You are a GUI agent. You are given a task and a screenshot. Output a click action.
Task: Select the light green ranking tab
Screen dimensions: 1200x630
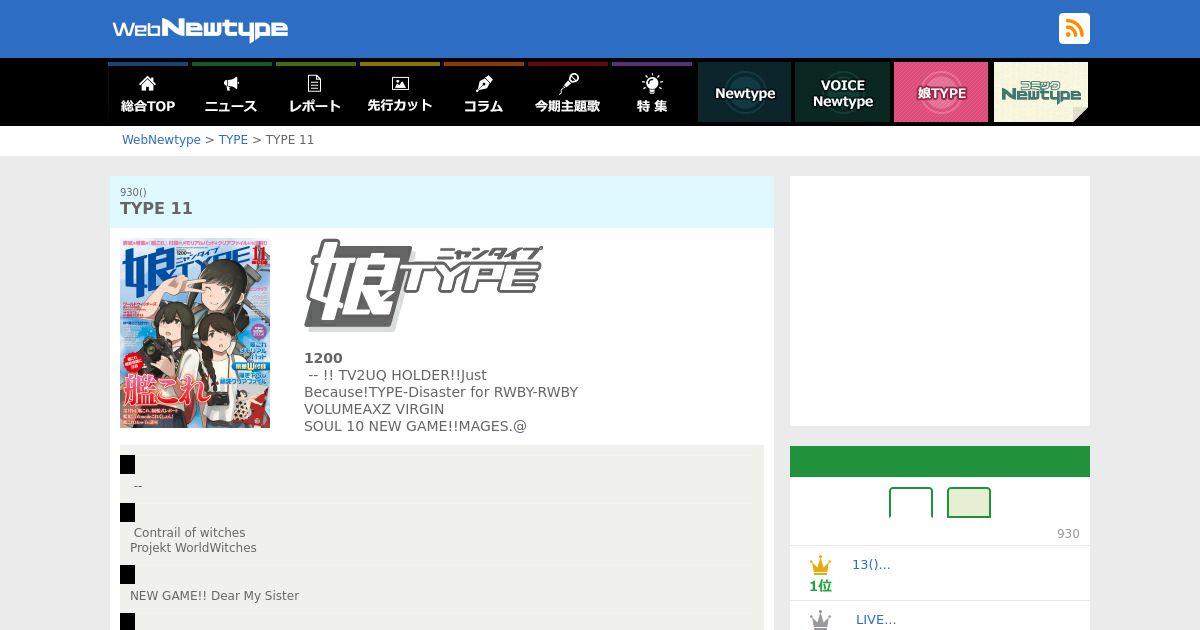pos(969,502)
